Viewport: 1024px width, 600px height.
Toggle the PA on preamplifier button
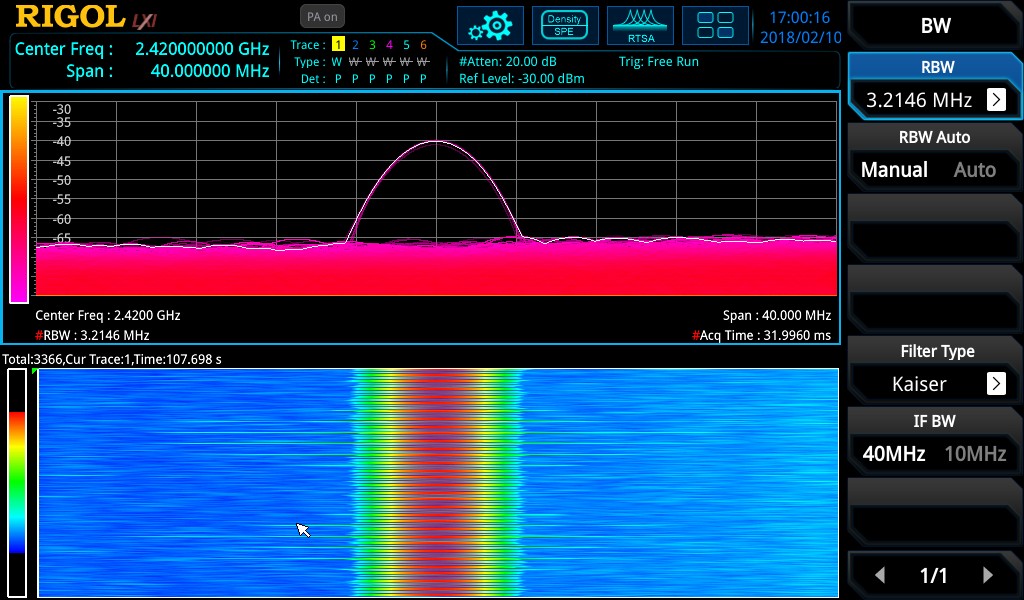click(321, 16)
